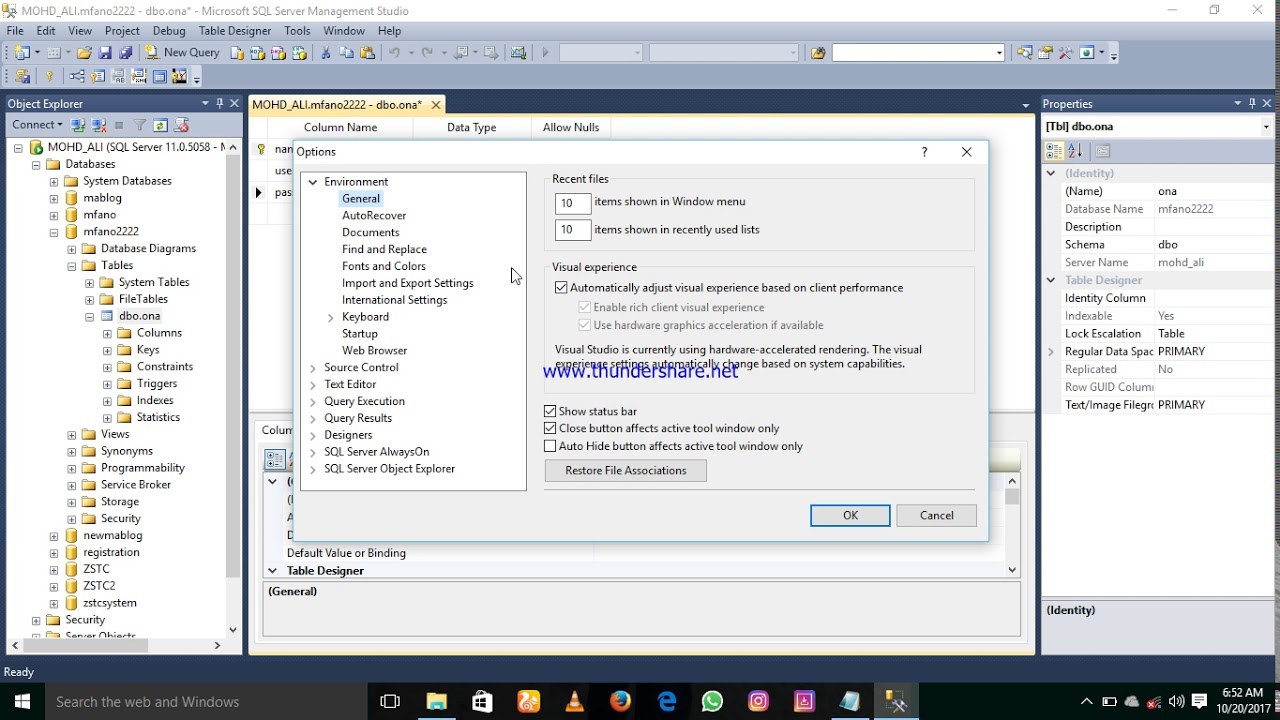The height and width of the screenshot is (720, 1280).
Task: Click the Alphabetical sort icon in Properties panel
Action: 1075,151
